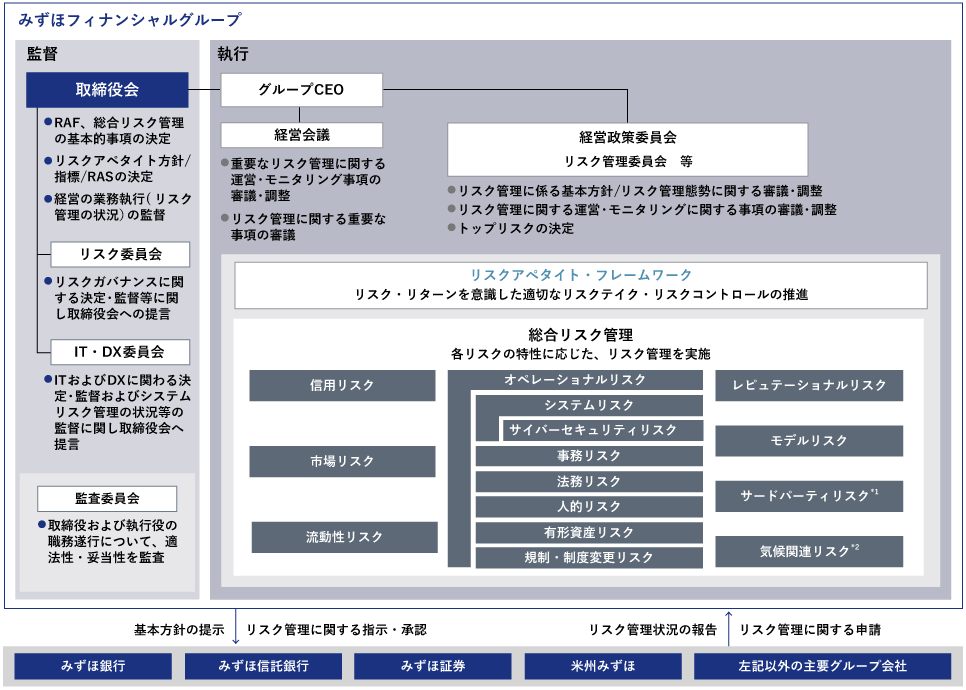Click the リスク委員会 box
The width and height of the screenshot is (966, 690).
pyautogui.click(x=120, y=254)
